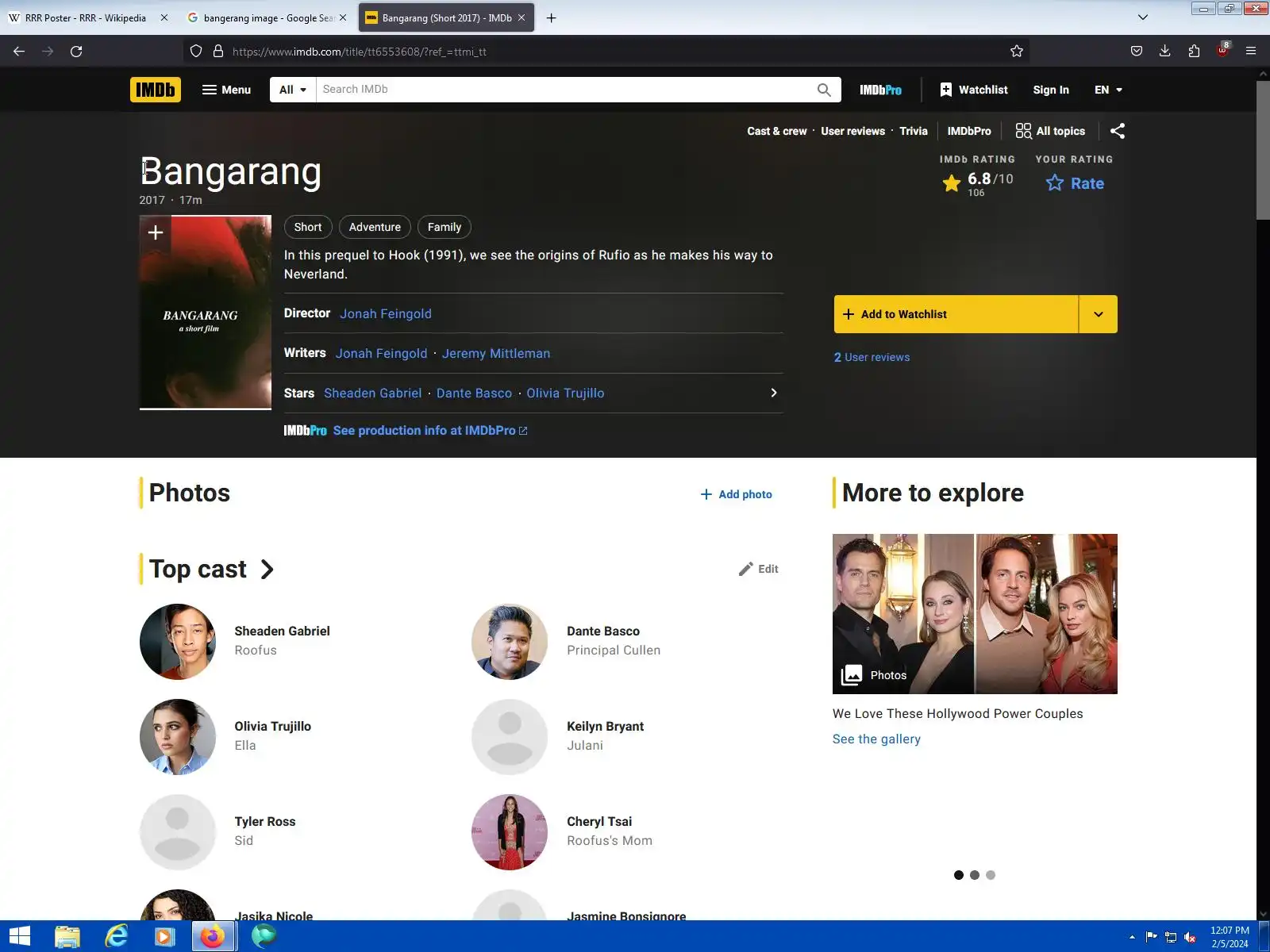The image size is (1270, 952).
Task: Click the IMDb home logo
Action: (x=156, y=90)
